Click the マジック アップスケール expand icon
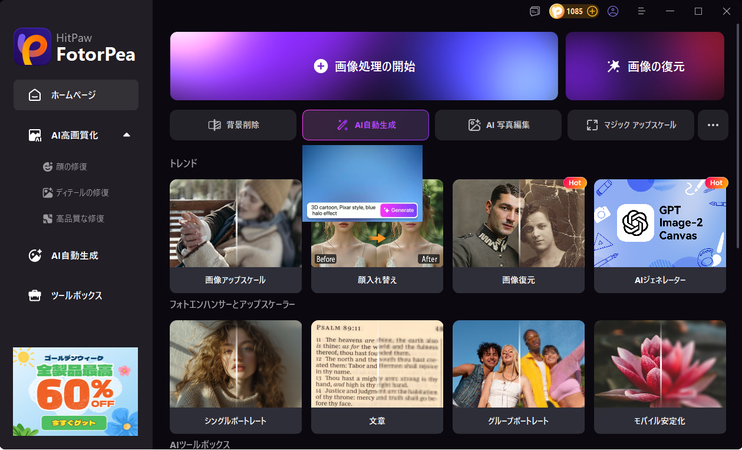 click(x=592, y=125)
